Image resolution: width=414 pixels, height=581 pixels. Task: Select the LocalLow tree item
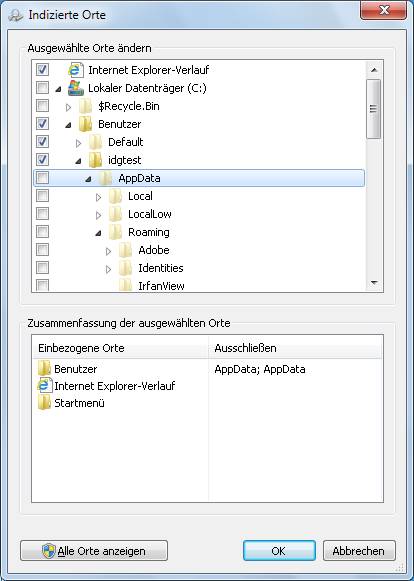pos(150,214)
